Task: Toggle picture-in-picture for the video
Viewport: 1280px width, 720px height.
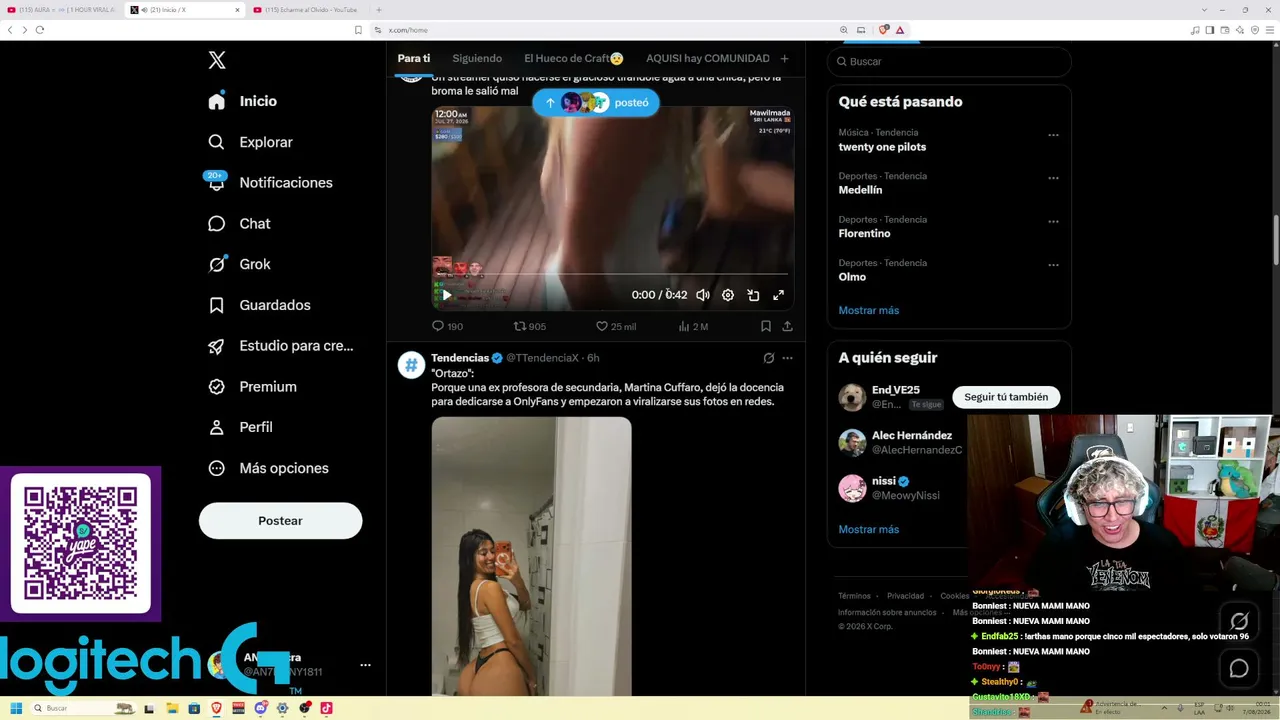Action: point(753,295)
